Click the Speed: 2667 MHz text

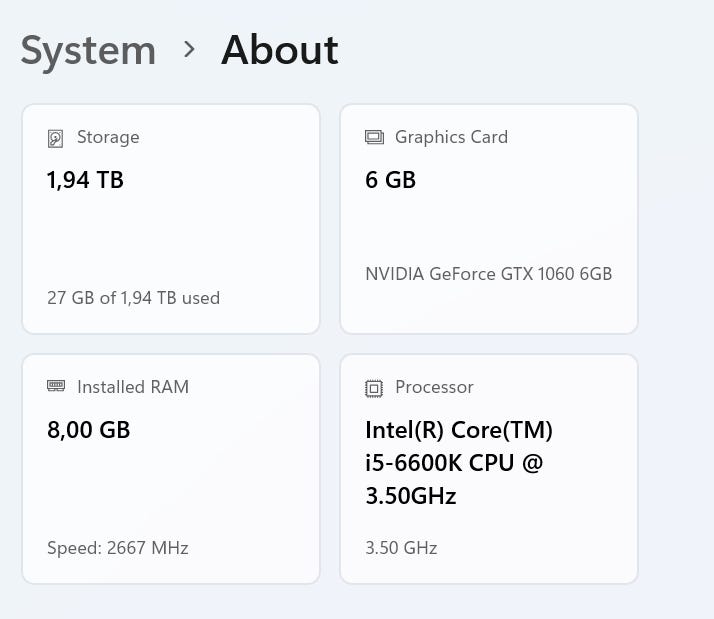point(117,548)
